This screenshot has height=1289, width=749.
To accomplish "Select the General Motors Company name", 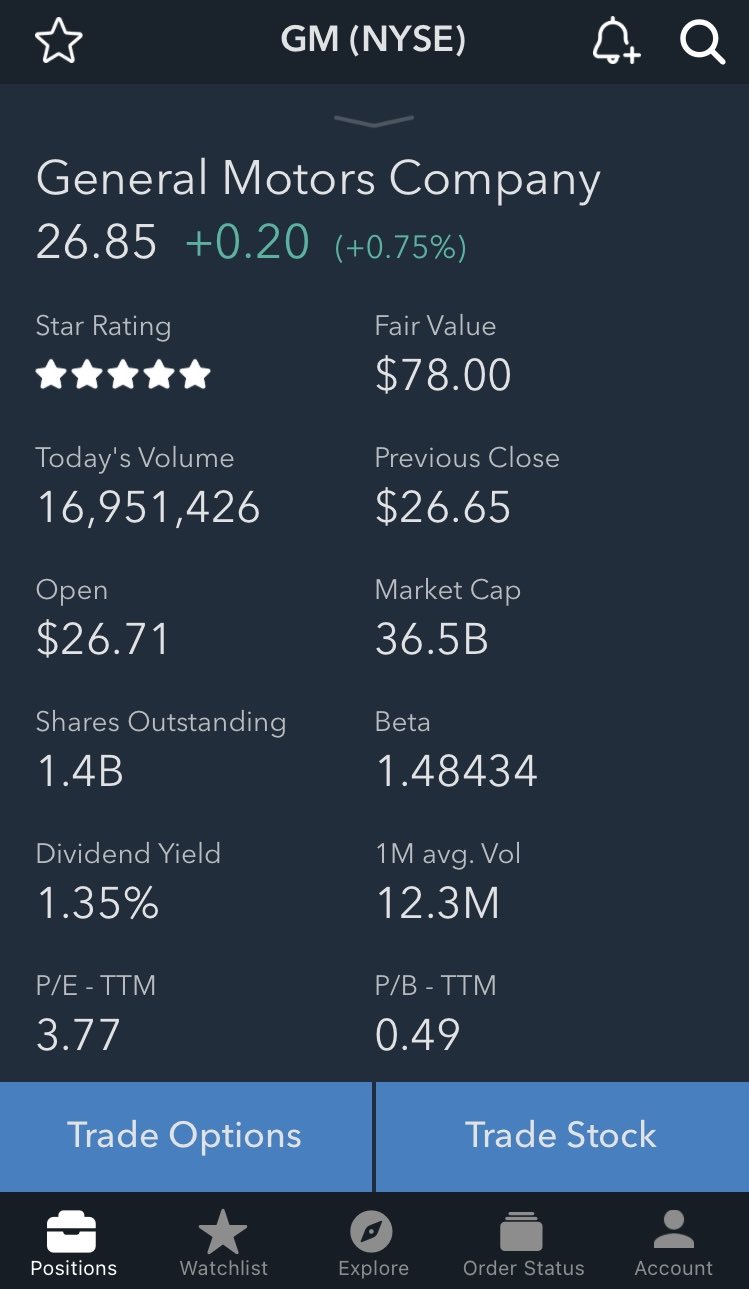I will 318,179.
